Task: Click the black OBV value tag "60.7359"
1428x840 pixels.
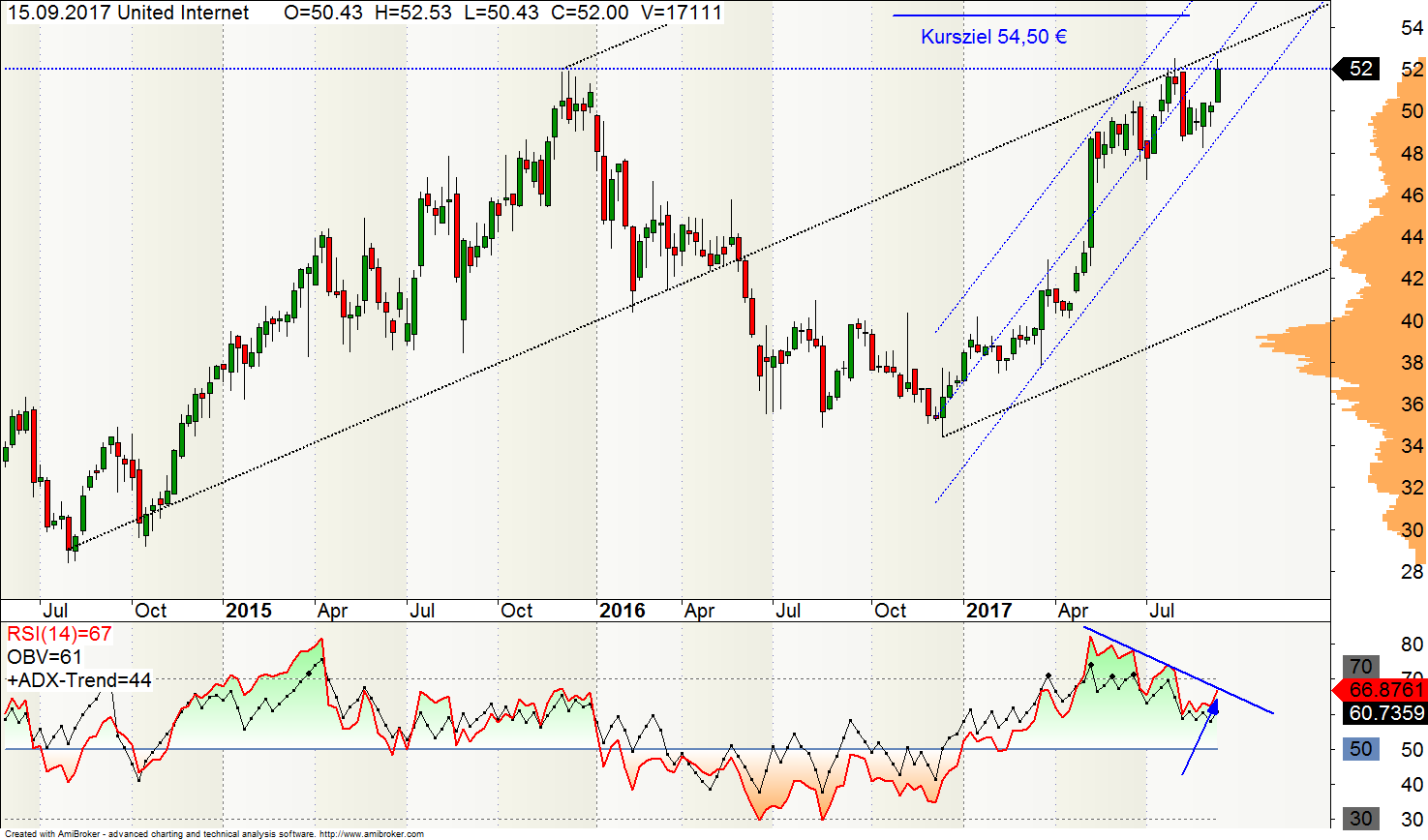Action: tap(1385, 713)
